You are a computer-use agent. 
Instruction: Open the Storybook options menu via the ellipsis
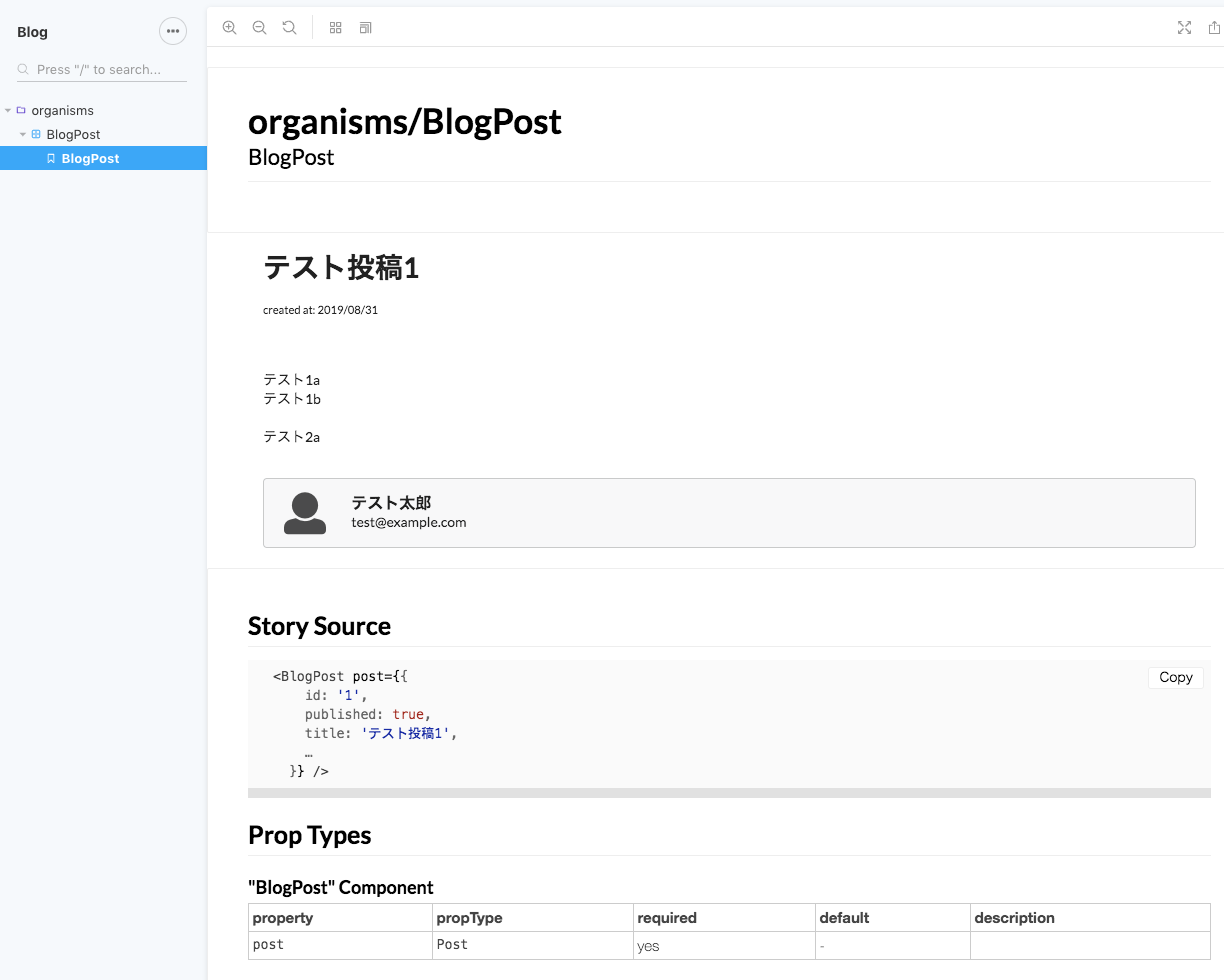173,31
